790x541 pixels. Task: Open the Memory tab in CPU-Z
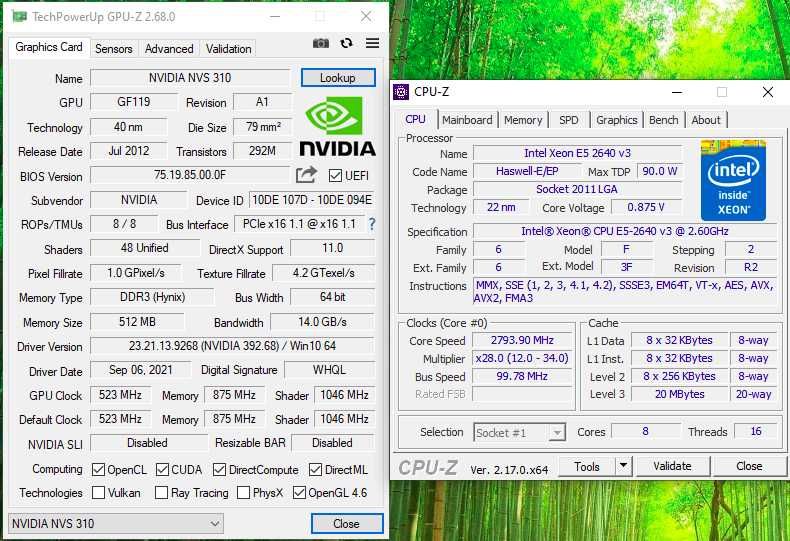(523, 120)
